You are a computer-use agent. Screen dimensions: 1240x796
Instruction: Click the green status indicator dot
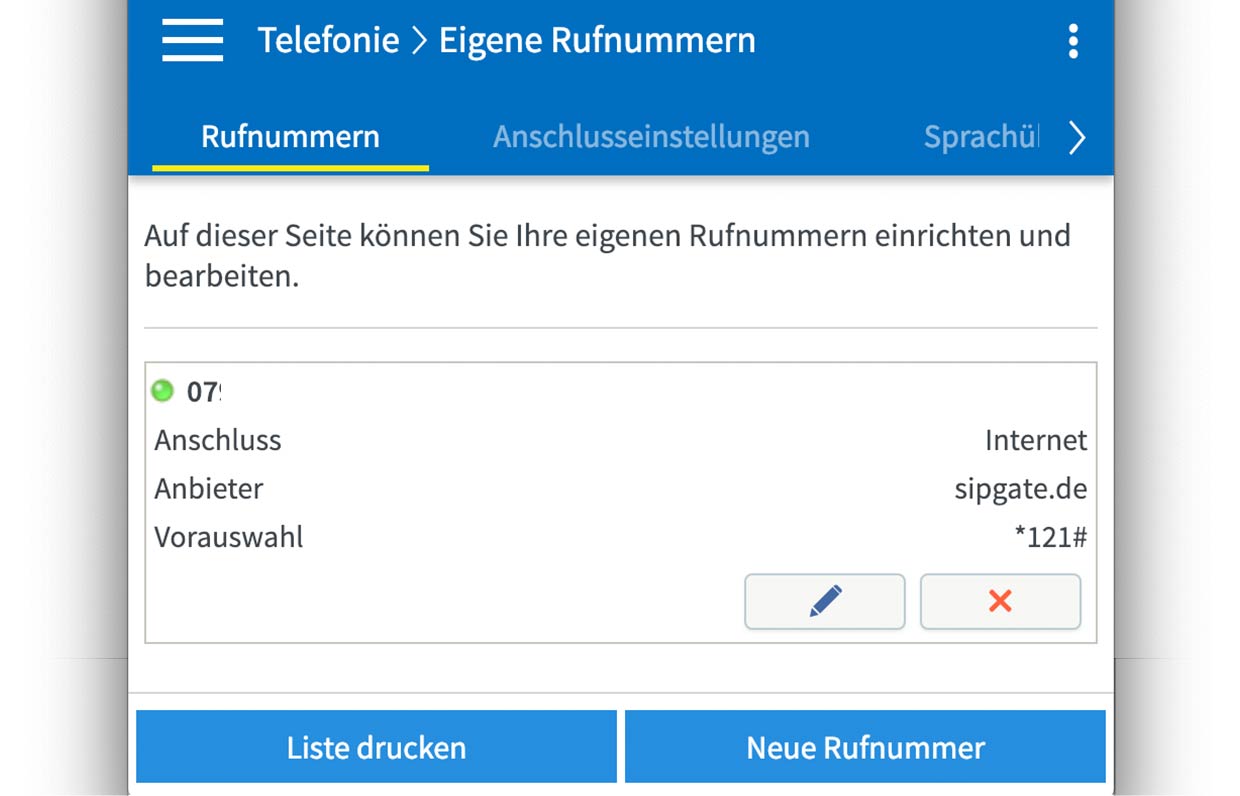pyautogui.click(x=162, y=390)
